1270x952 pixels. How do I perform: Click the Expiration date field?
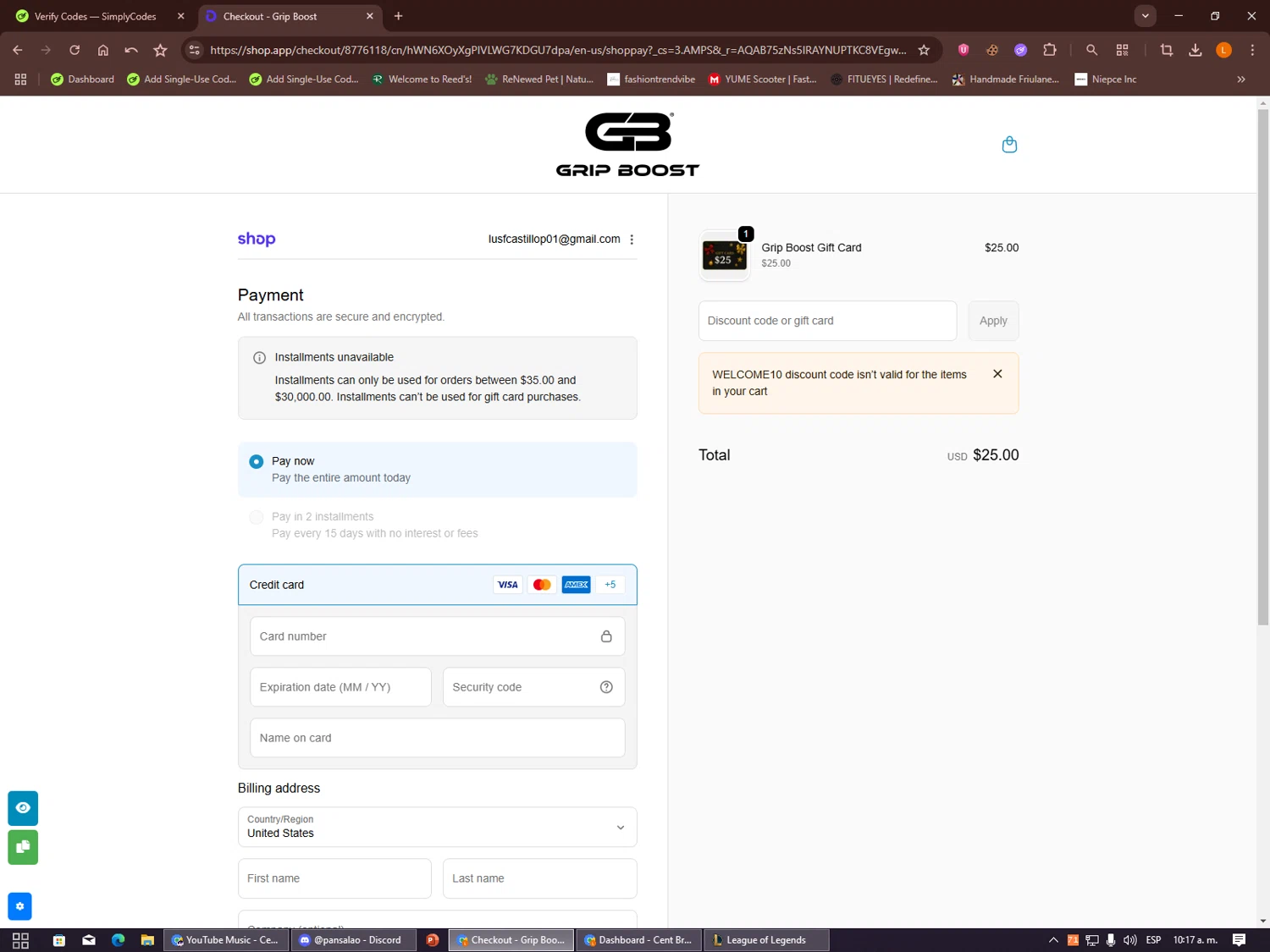coord(340,687)
